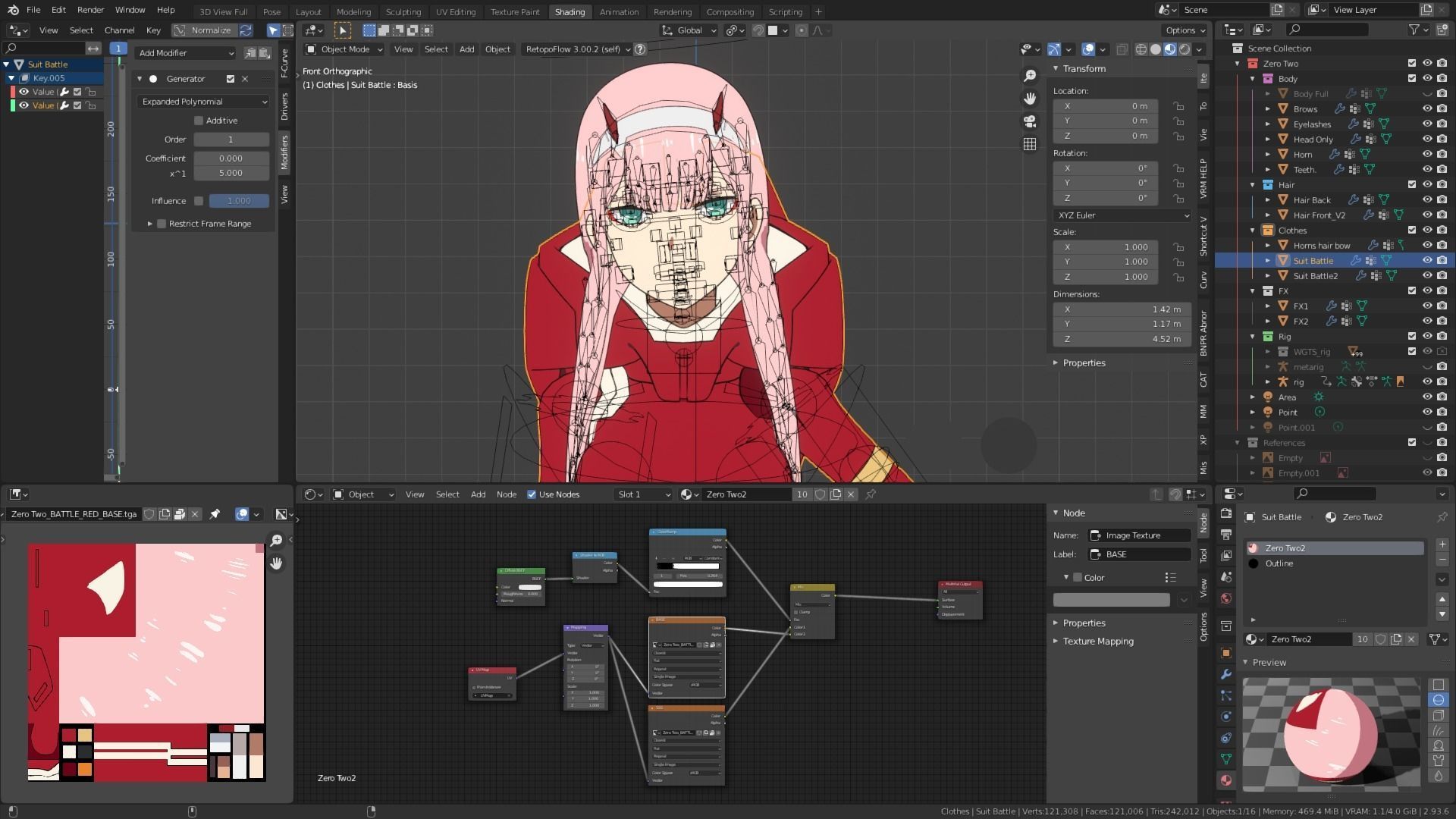Toggle Use Nodes checkbox
This screenshot has height=819, width=1456.
pyautogui.click(x=532, y=494)
